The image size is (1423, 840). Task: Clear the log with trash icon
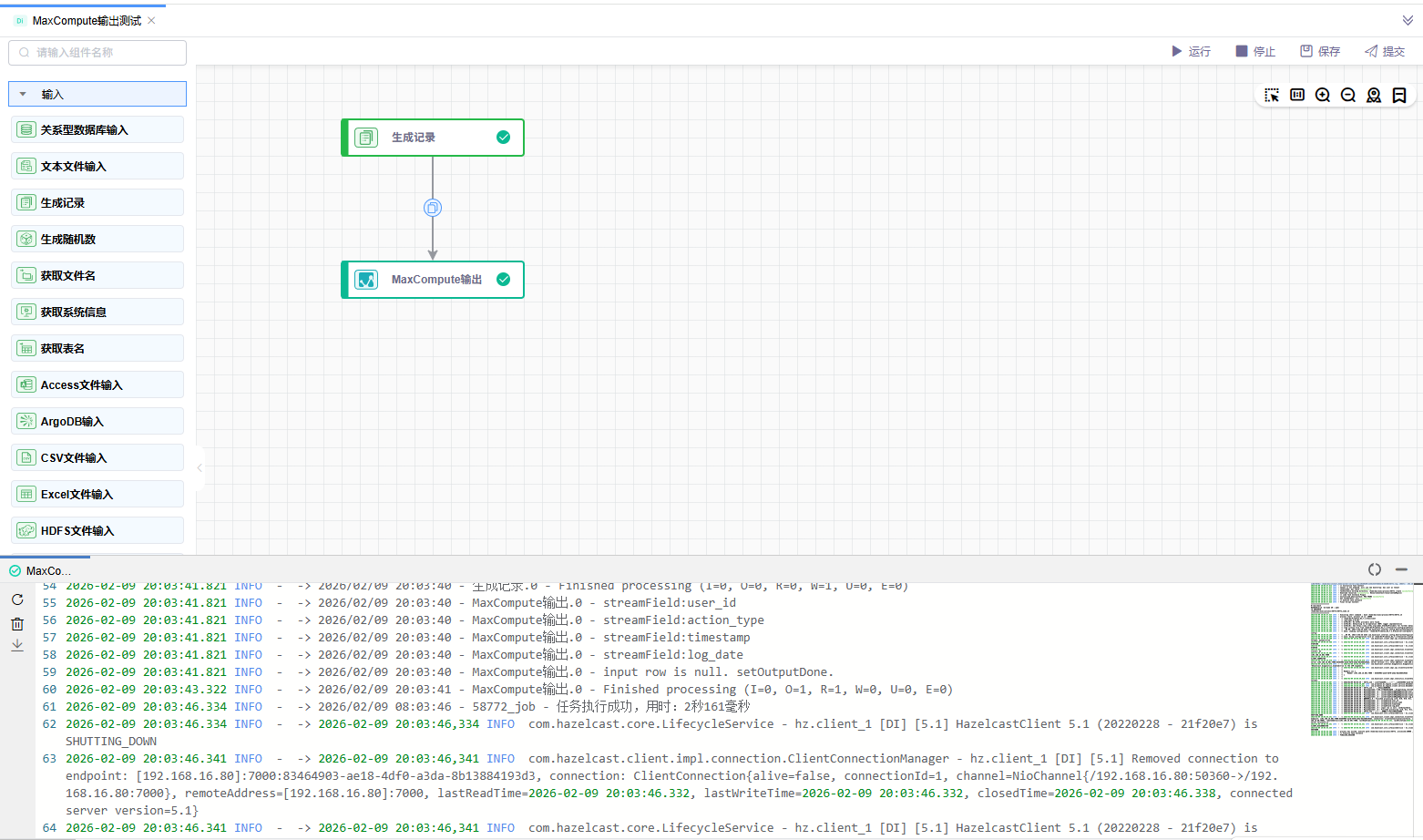point(17,624)
